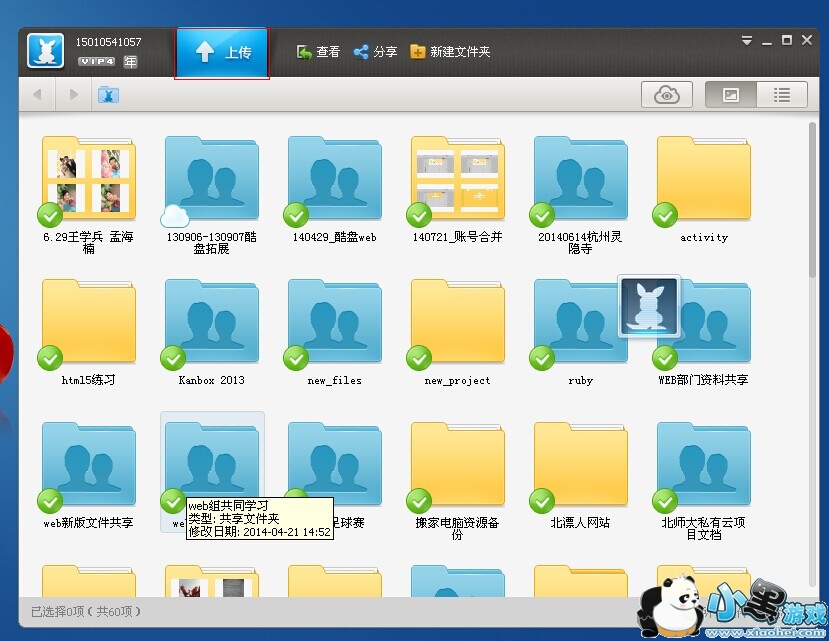The image size is (829, 641).
Task: Click the cloud eye view button
Action: [667, 95]
